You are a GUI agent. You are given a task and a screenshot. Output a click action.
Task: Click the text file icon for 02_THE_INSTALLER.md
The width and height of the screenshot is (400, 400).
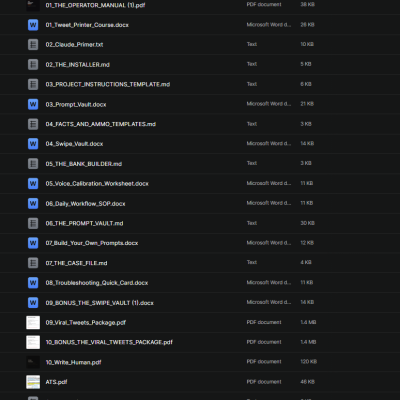pos(33,64)
